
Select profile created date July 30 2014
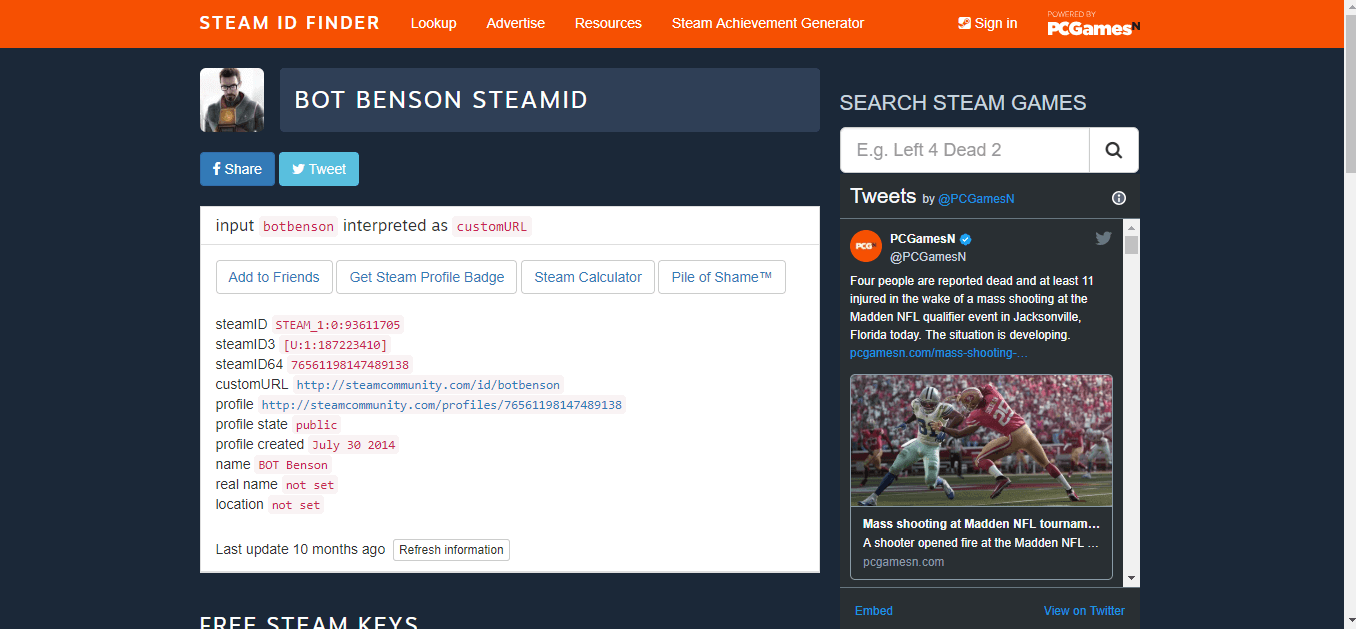tap(353, 445)
